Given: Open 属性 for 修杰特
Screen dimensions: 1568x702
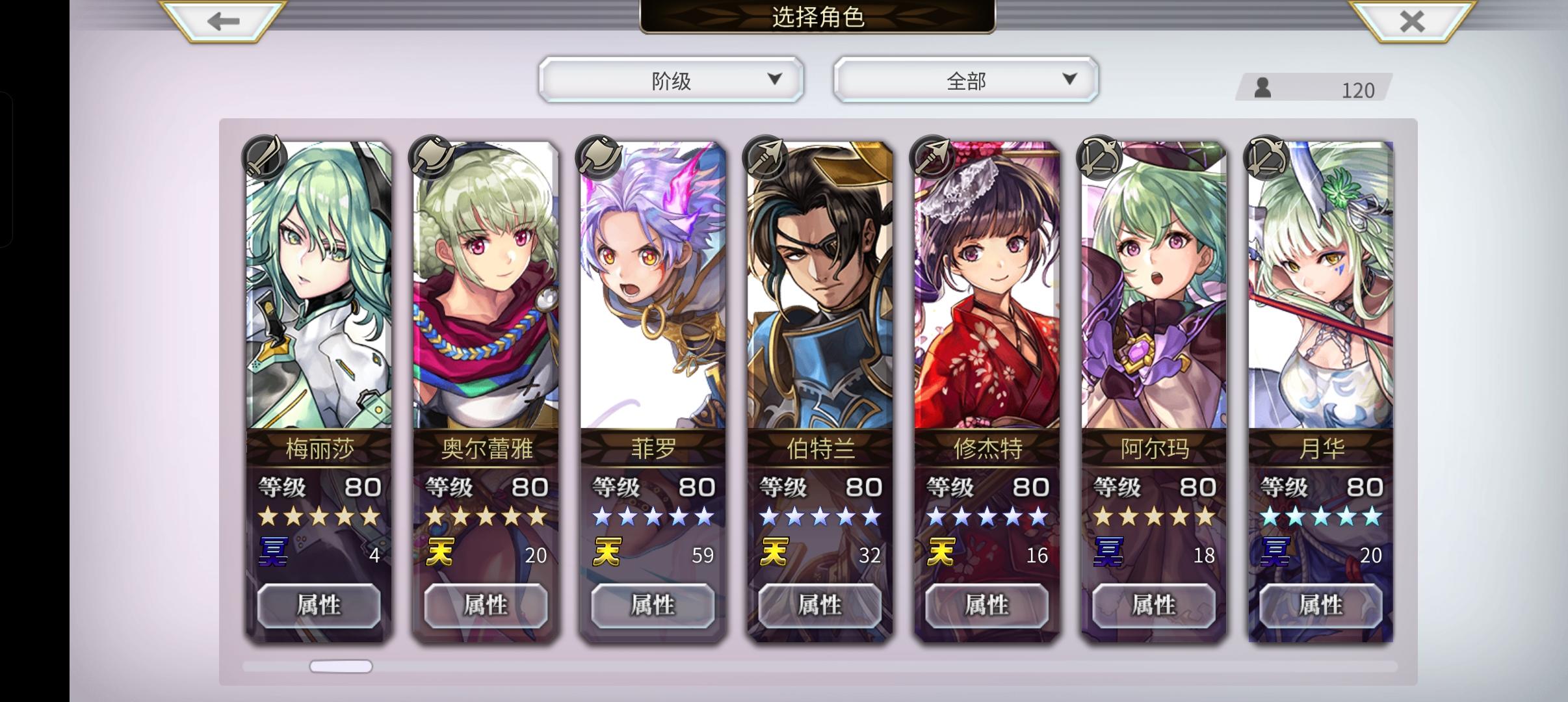Looking at the screenshot, I should [x=987, y=605].
